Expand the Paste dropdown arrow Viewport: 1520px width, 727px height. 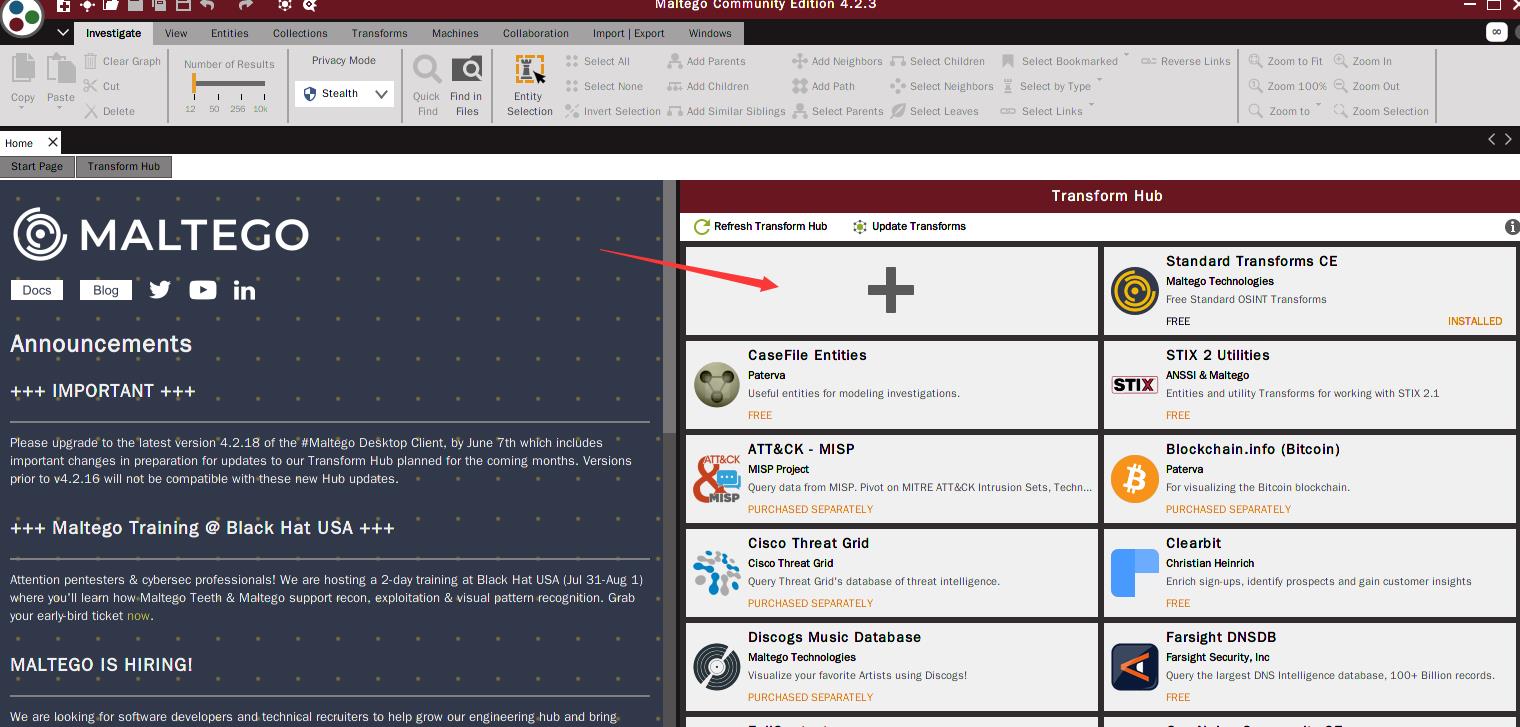(x=60, y=109)
